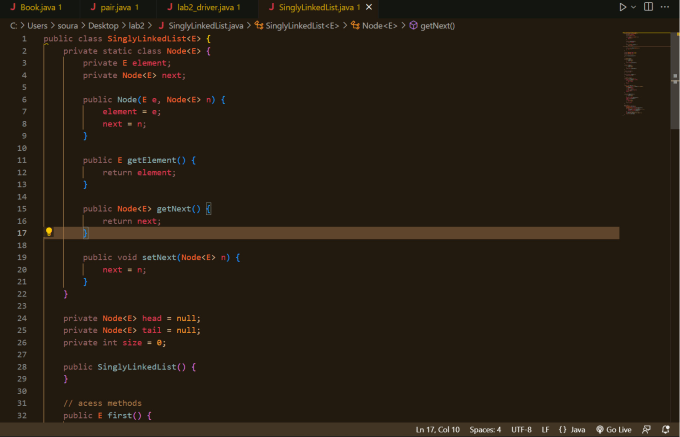Change file encoding UTF-8
The image size is (680, 437).
pos(521,430)
